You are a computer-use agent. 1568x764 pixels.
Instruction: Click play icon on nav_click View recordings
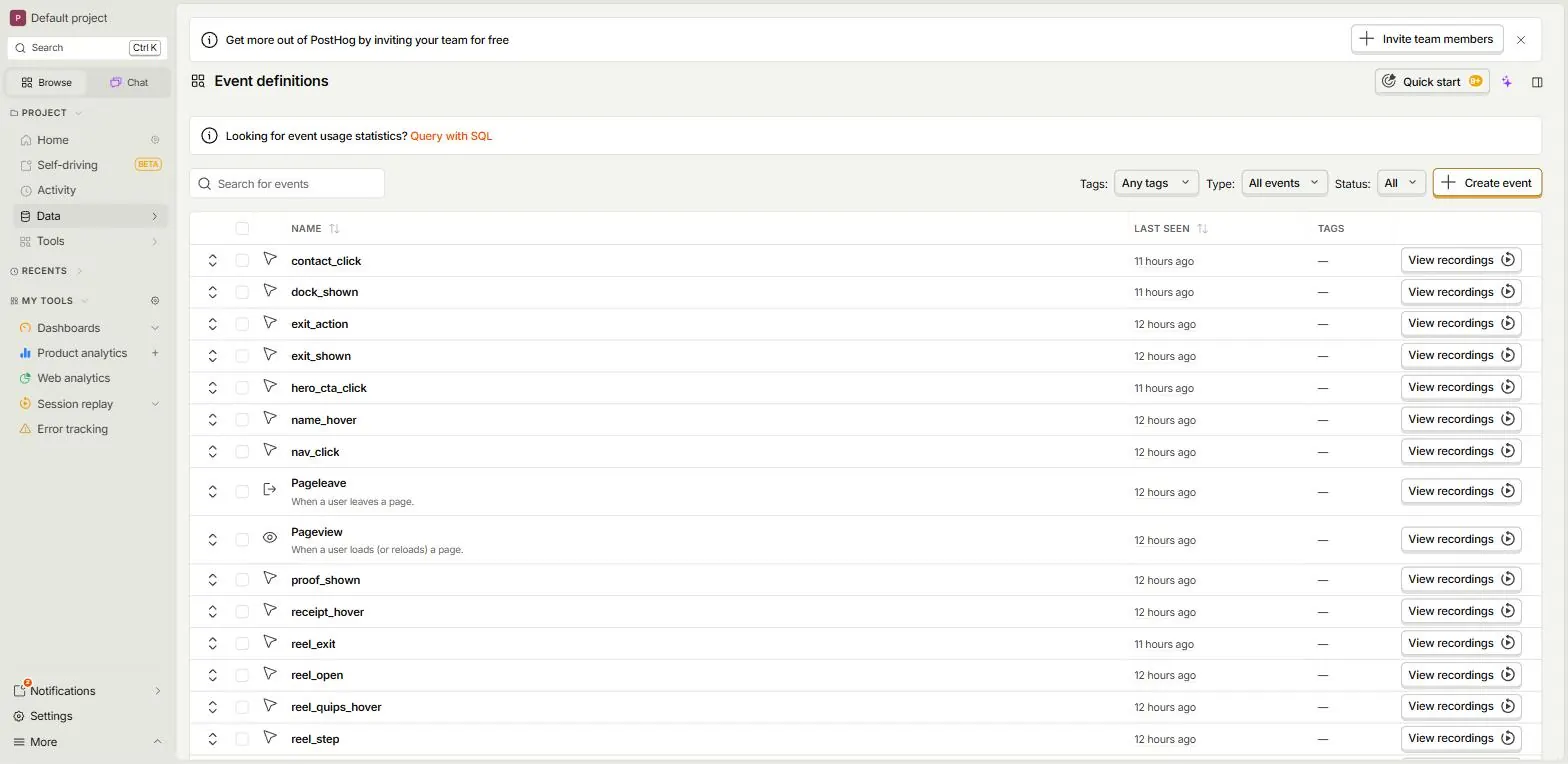coord(1508,451)
